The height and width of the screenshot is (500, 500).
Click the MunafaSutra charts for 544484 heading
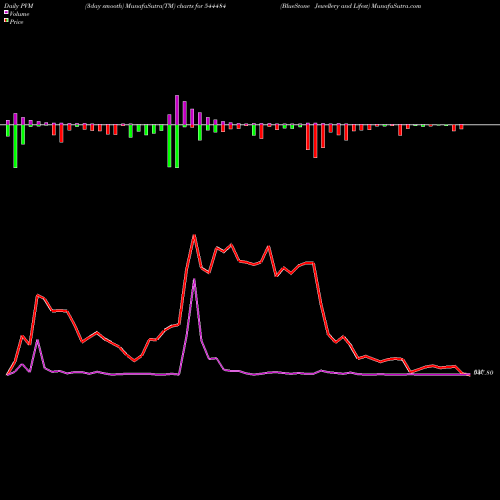(156, 6)
